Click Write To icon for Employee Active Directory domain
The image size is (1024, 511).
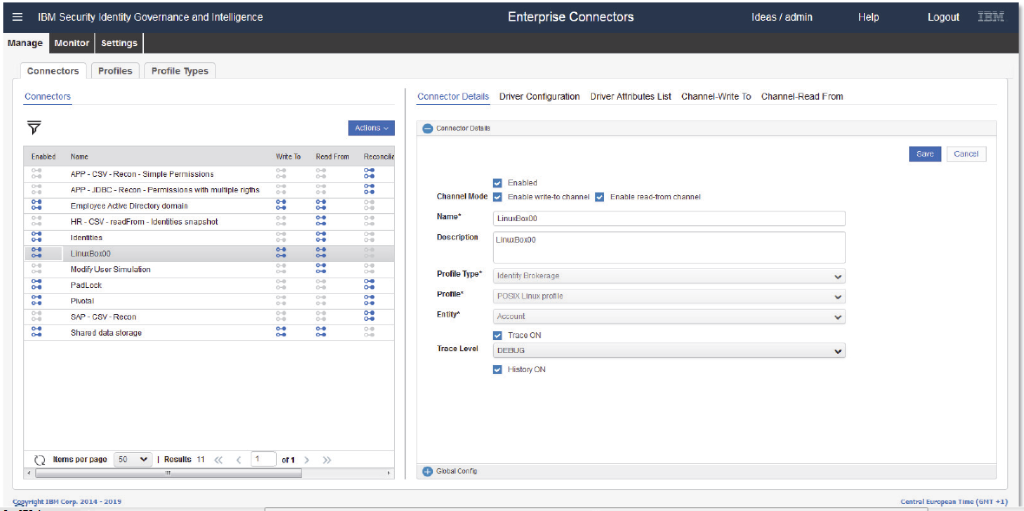[x=281, y=206]
